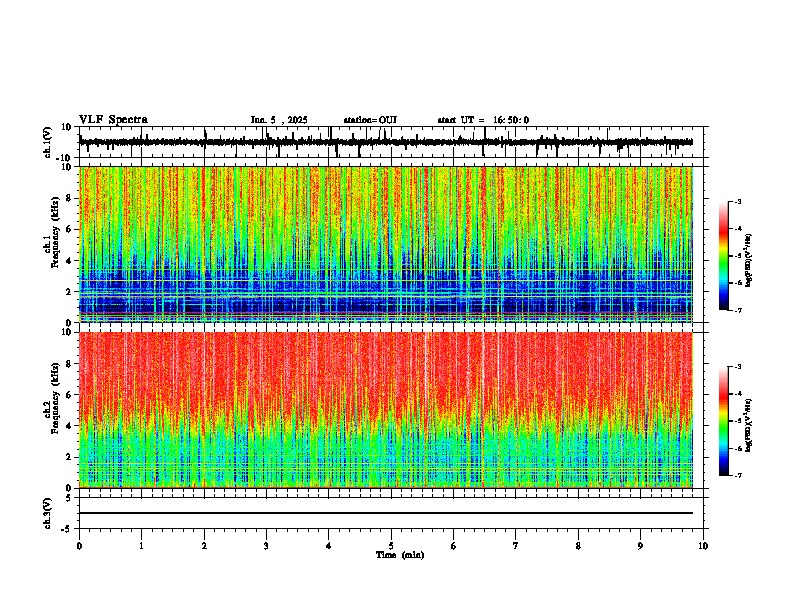Viewport: 792px width, 612px height.
Task: Click the time axis tick label "7"
Action: click(516, 546)
